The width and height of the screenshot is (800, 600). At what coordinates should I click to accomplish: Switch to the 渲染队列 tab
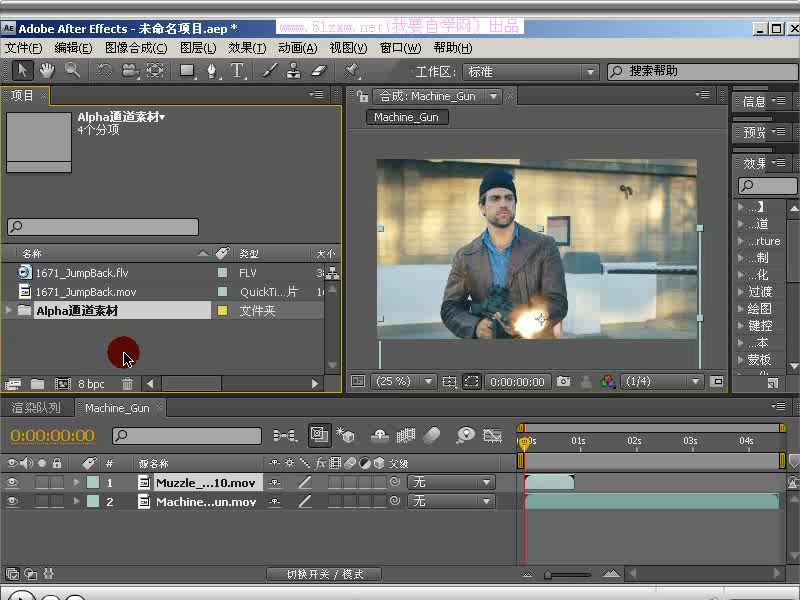(x=36, y=408)
